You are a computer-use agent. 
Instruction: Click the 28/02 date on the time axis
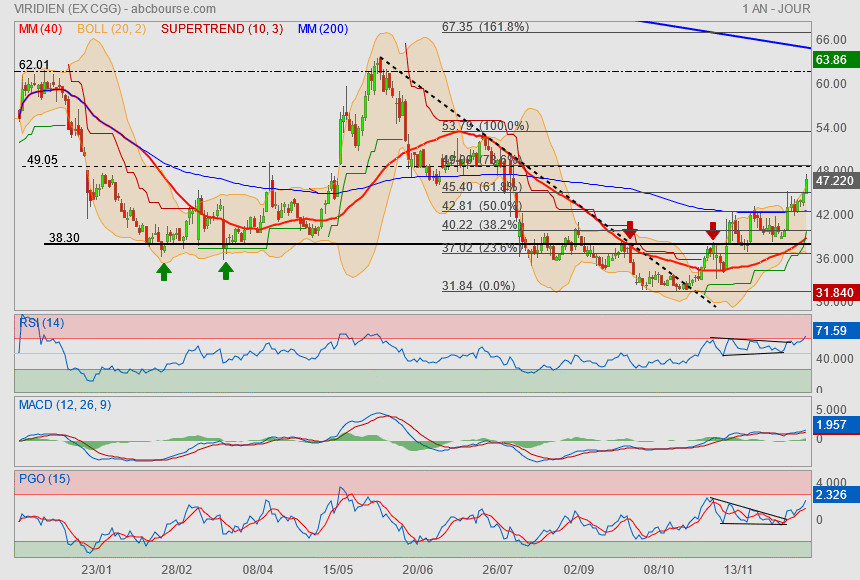(177, 570)
